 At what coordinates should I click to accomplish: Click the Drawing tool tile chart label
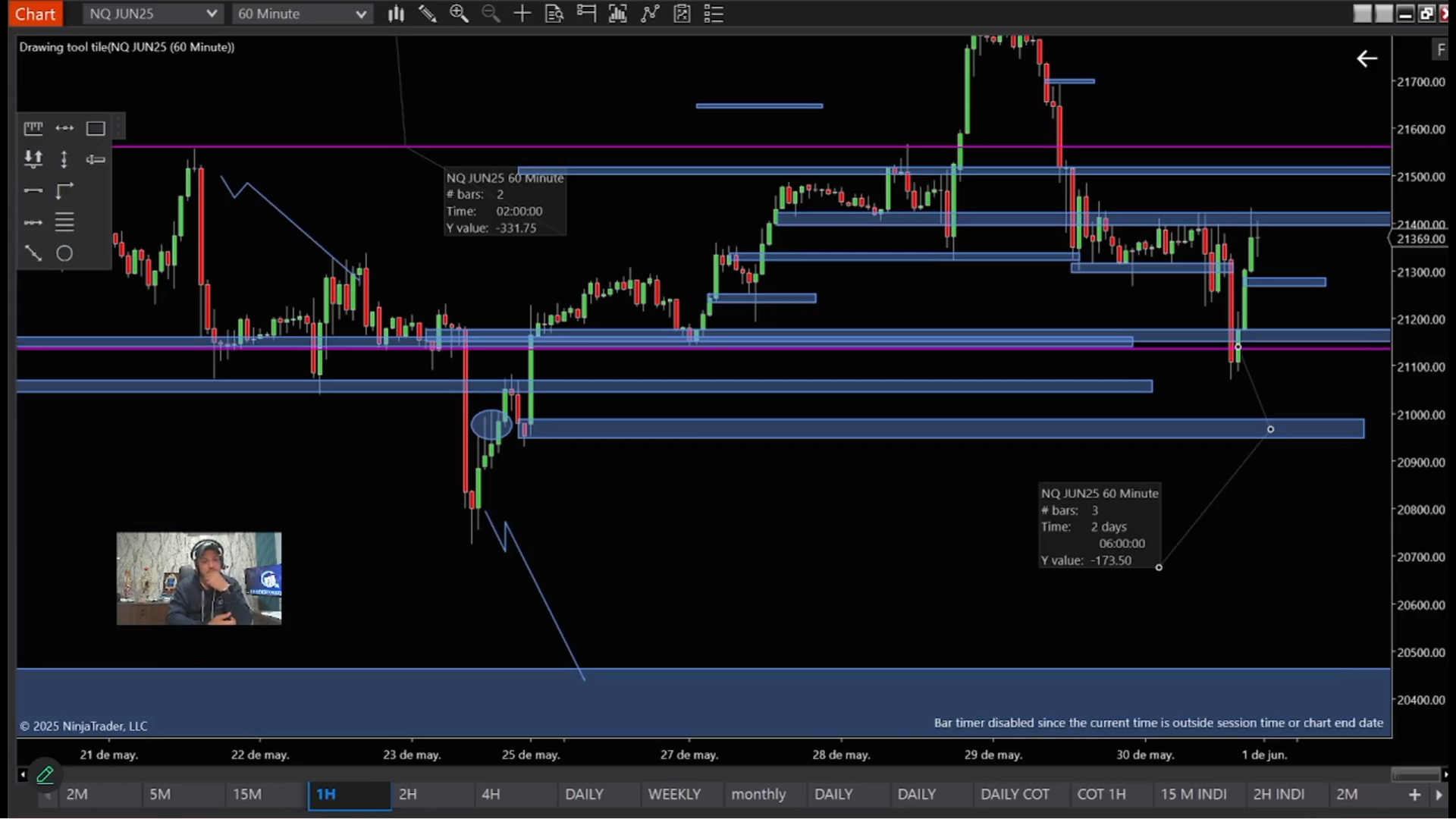(127, 47)
